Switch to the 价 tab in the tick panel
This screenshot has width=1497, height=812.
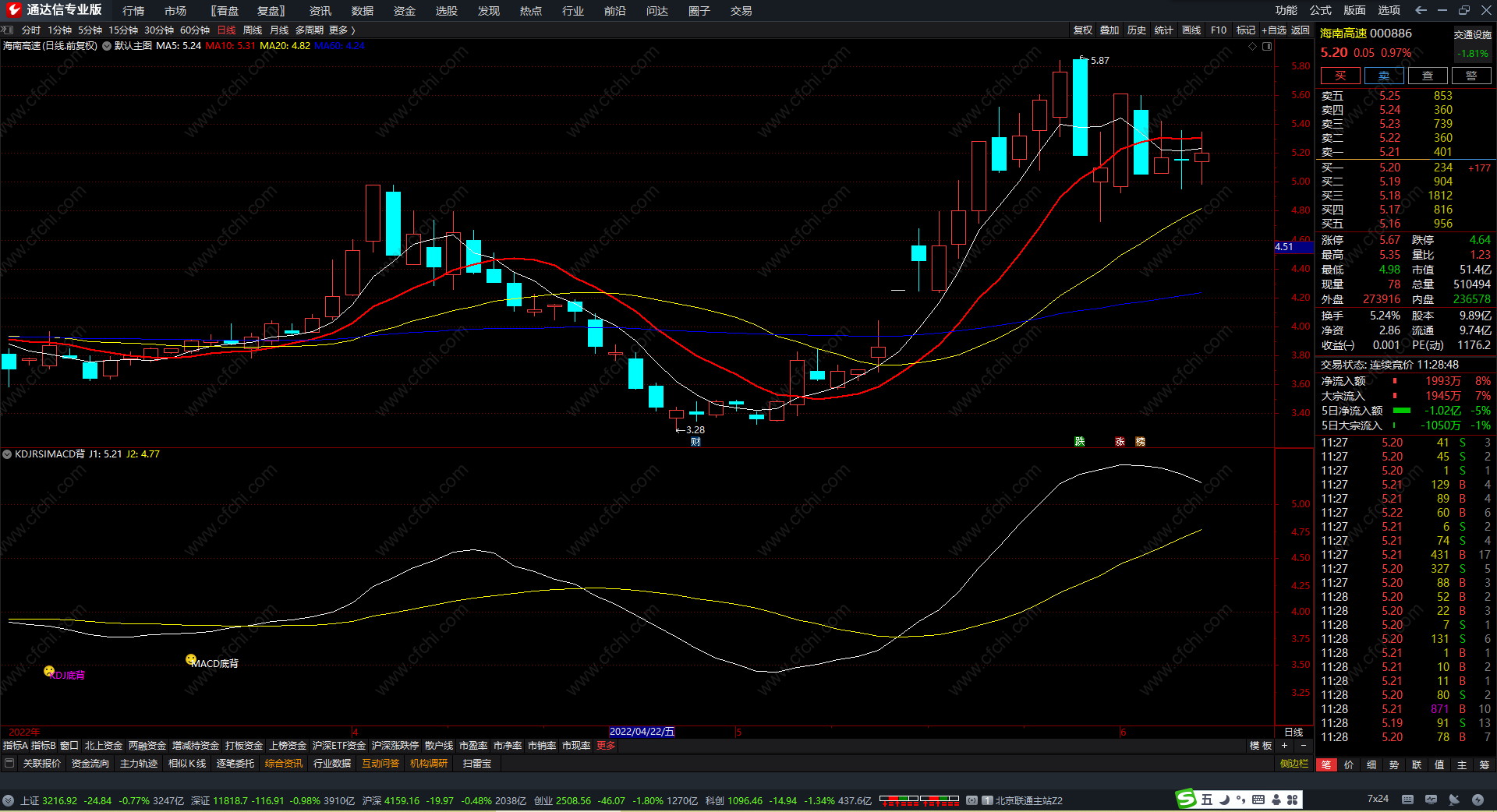[x=1349, y=765]
